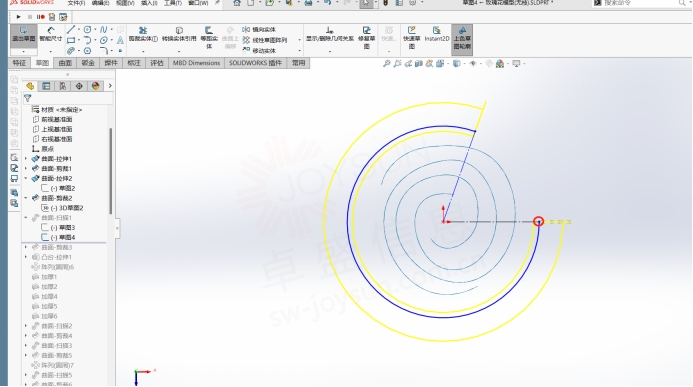The width and height of the screenshot is (693, 387).
Task: Switch to the MBD Dimensions tab
Action: tap(196, 63)
